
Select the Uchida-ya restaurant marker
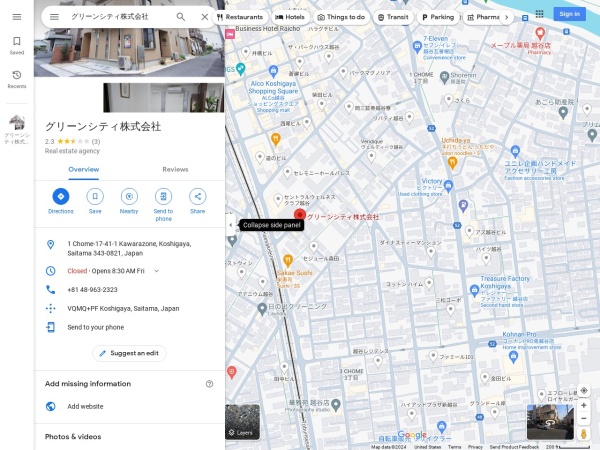click(452, 162)
